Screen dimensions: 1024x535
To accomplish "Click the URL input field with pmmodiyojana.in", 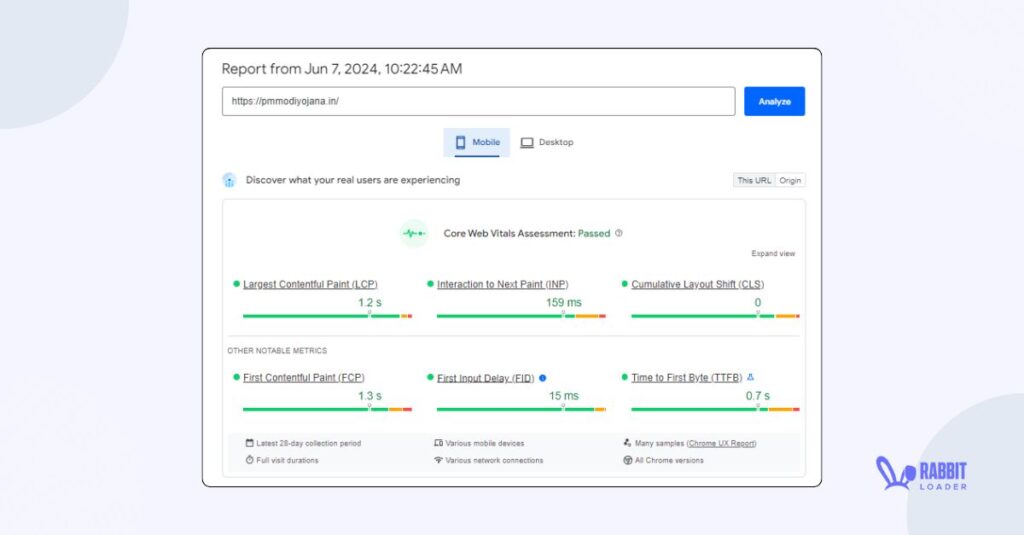I will 478,101.
